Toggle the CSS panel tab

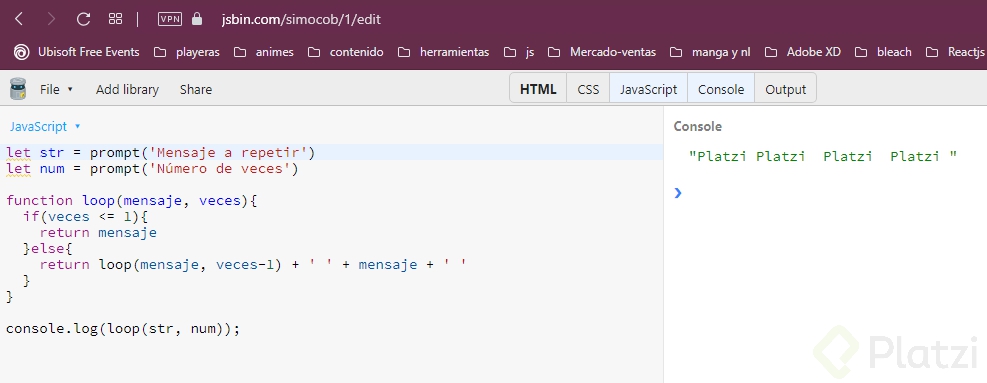pos(588,89)
